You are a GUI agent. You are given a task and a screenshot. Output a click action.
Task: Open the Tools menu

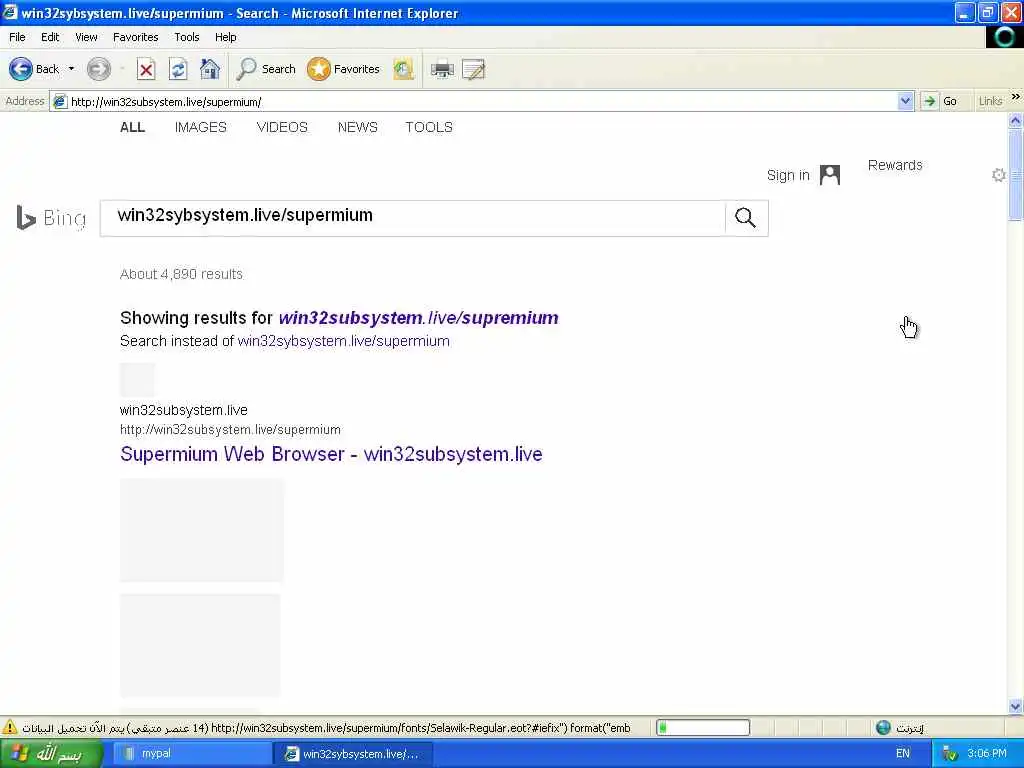187,37
